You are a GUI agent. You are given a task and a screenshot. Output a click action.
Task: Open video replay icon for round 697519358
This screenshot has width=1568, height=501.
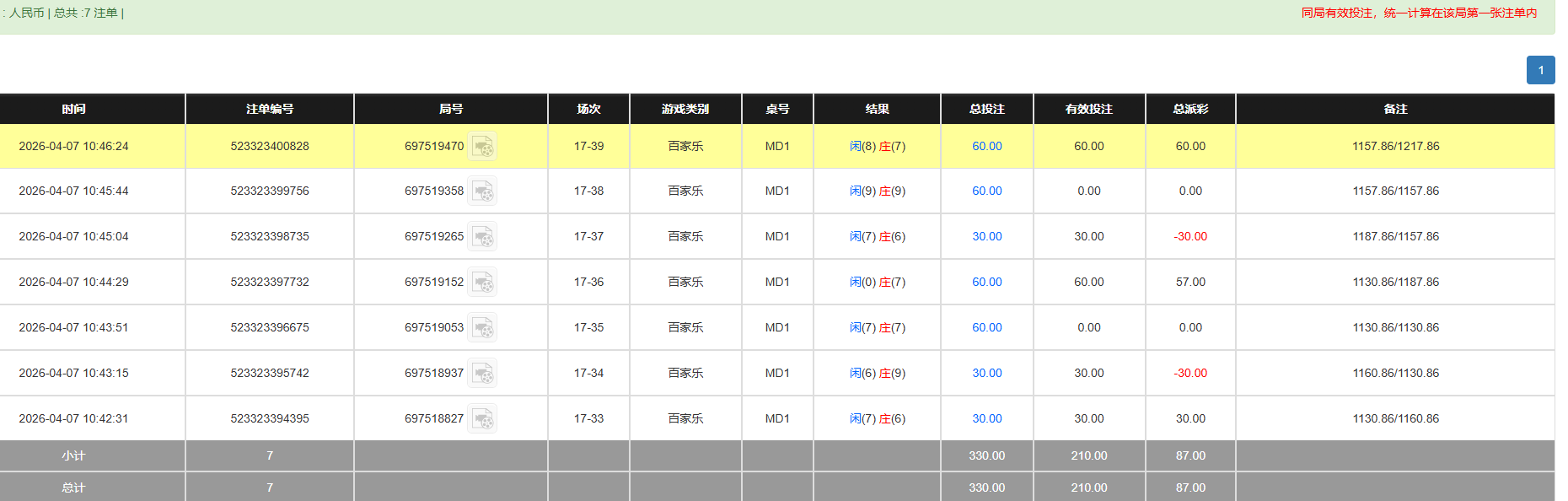tap(482, 191)
